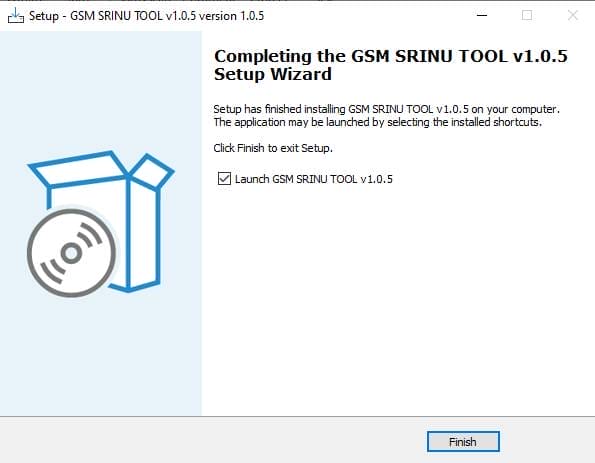Uncheck Launch GSM SRINU TOOL v1.0.5 checkbox
595x463 pixels.
[224, 178]
